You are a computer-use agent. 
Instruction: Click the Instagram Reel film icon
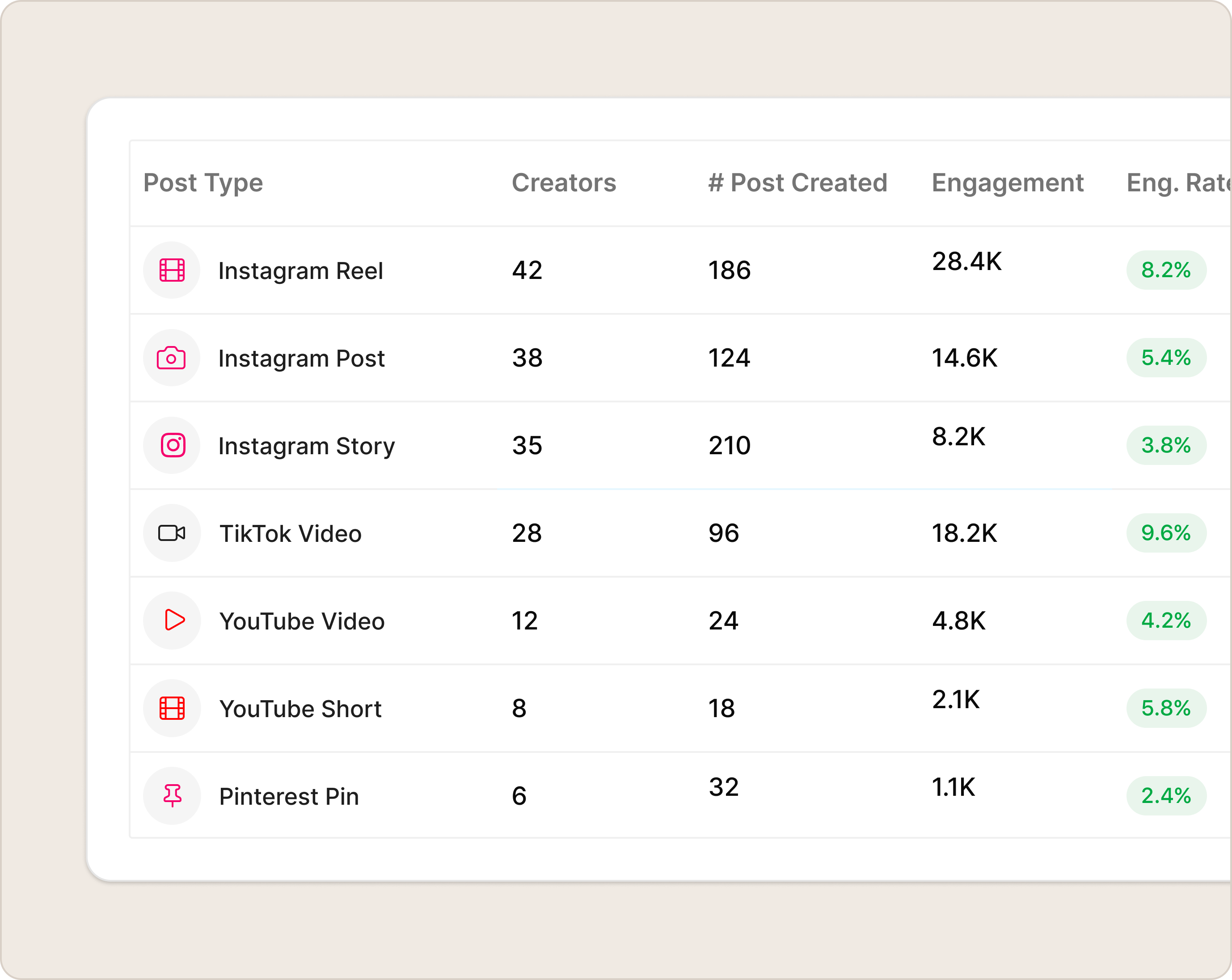(171, 270)
